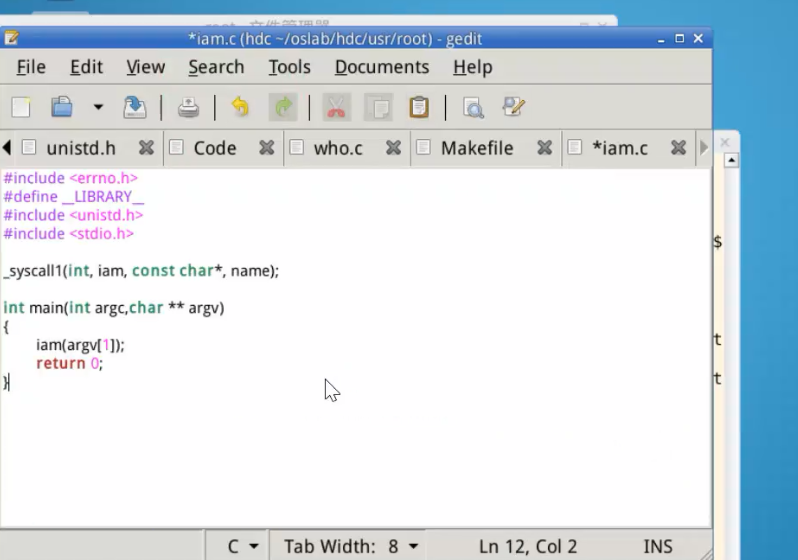Expand the recent files dropdown arrow

98,107
